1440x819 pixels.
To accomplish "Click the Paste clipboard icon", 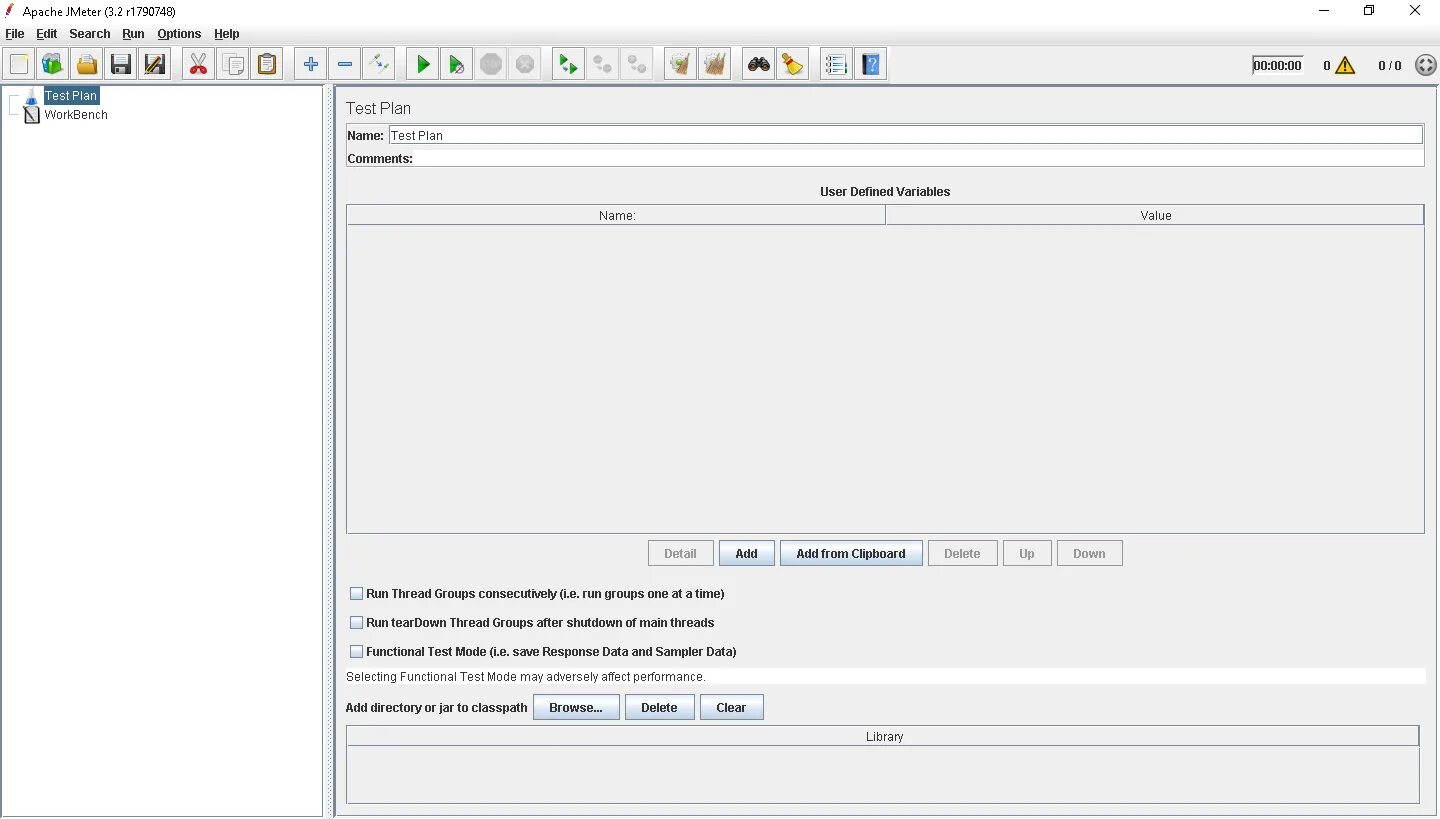I will [266, 65].
